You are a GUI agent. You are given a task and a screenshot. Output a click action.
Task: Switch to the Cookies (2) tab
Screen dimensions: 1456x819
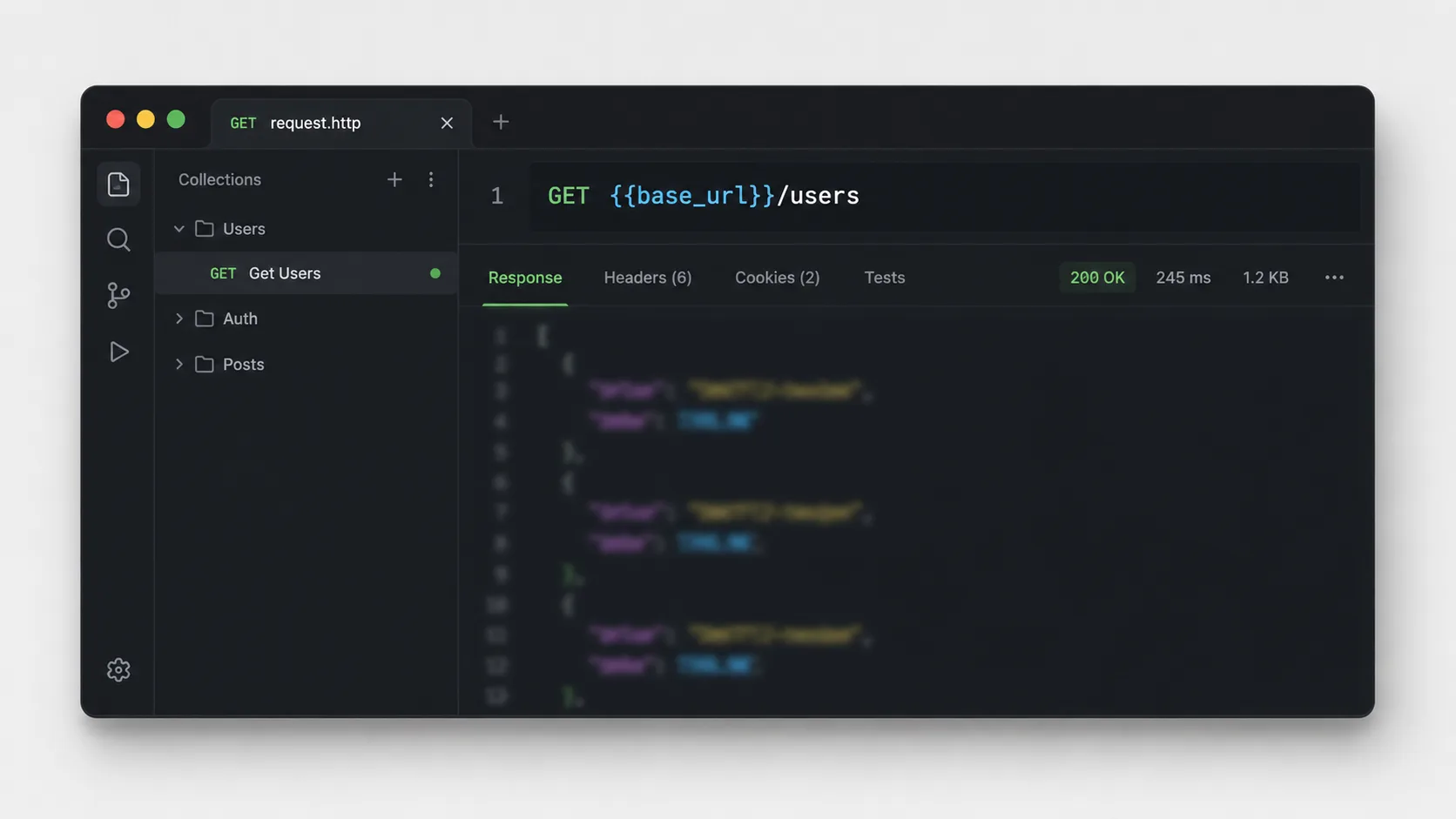click(x=778, y=278)
